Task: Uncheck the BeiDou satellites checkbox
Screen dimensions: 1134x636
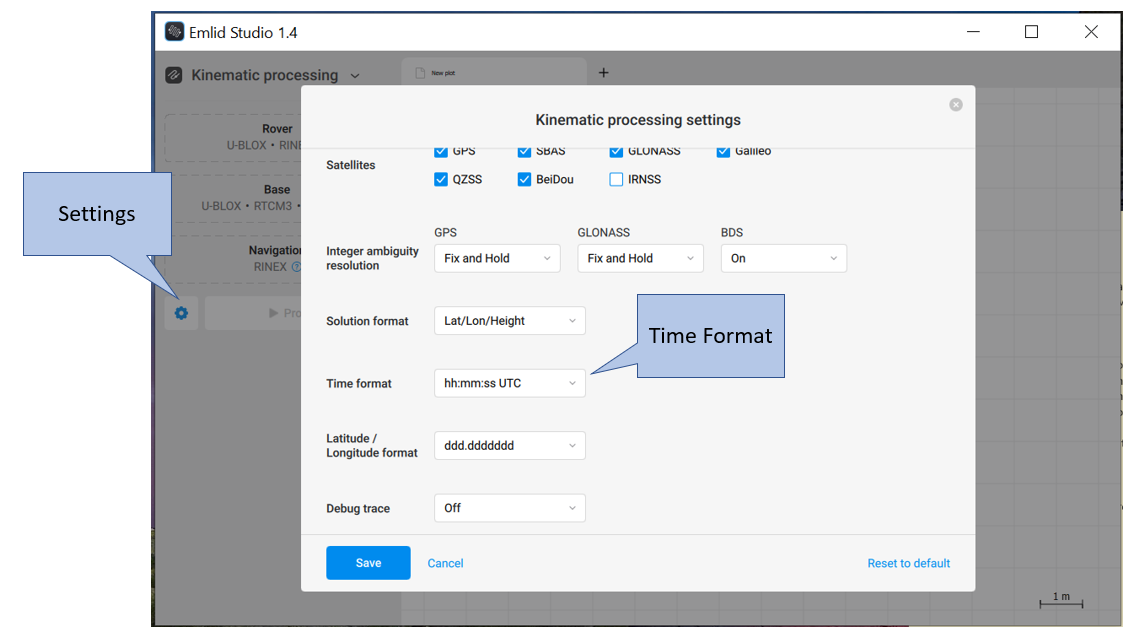Action: (524, 179)
